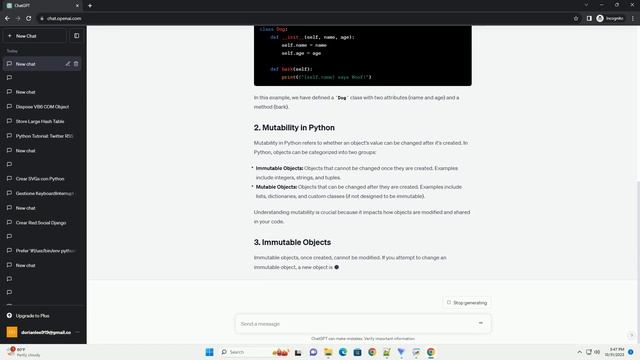Open the funnel-shaped taskbar app
Screen dimensions: 640x360
click(401, 352)
